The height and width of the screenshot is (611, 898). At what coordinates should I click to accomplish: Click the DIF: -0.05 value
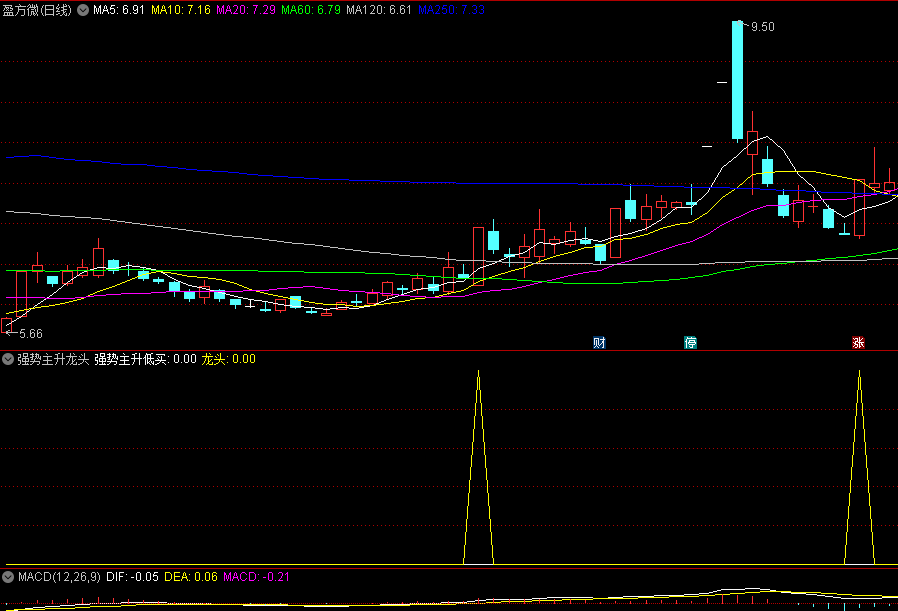[x=132, y=577]
